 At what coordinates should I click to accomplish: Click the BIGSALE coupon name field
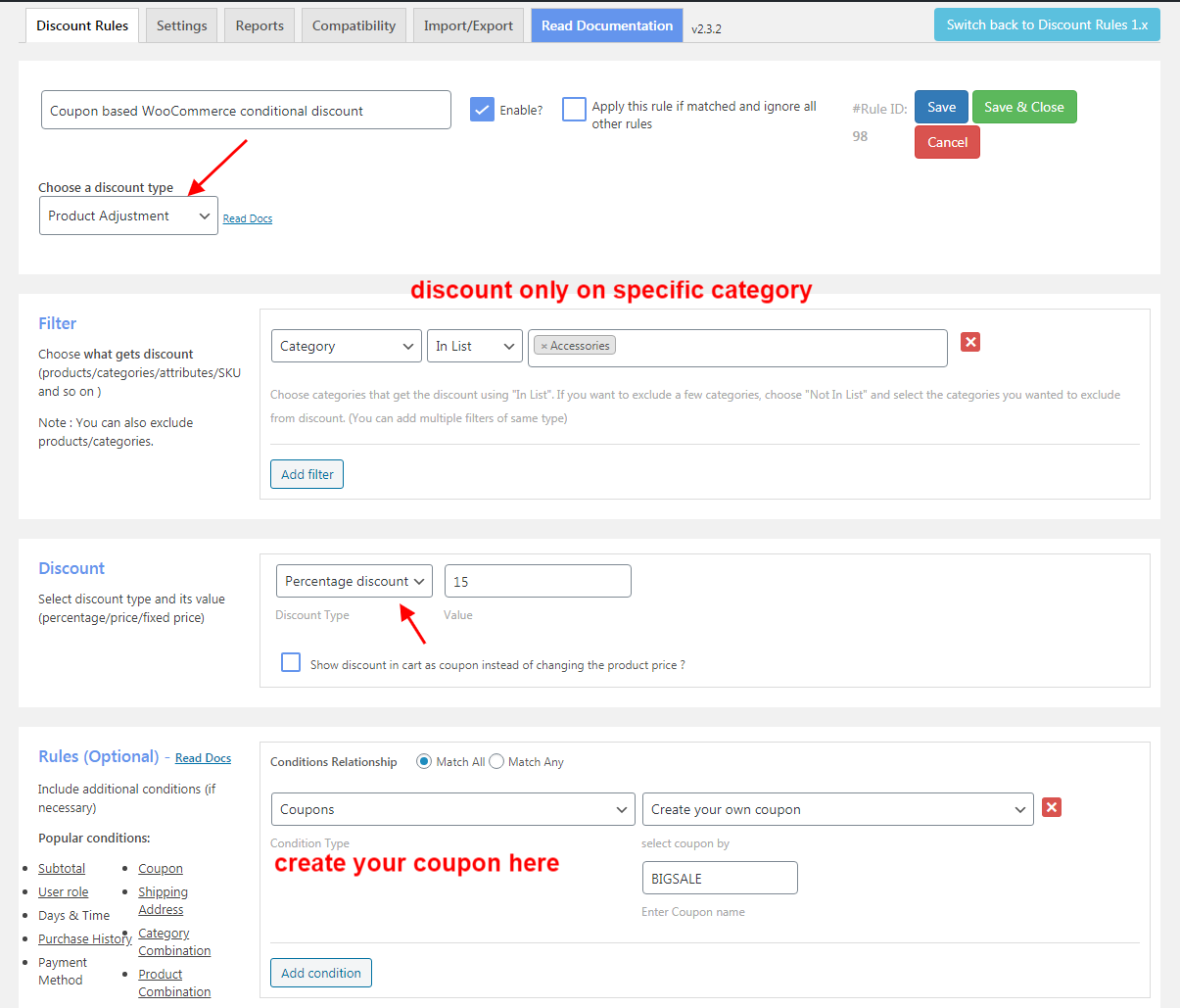(720, 877)
